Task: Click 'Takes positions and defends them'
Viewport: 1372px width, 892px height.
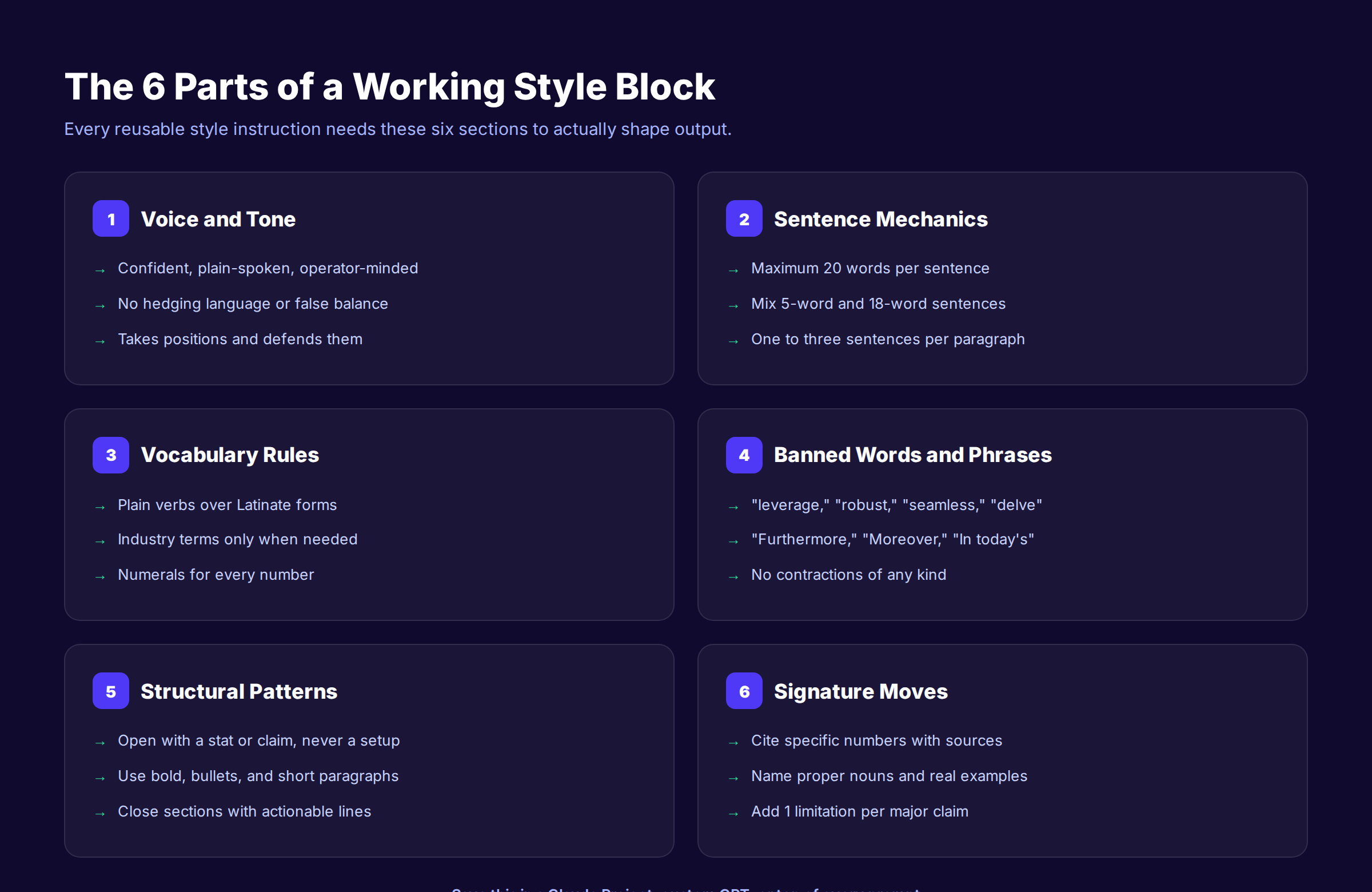Action: point(240,339)
